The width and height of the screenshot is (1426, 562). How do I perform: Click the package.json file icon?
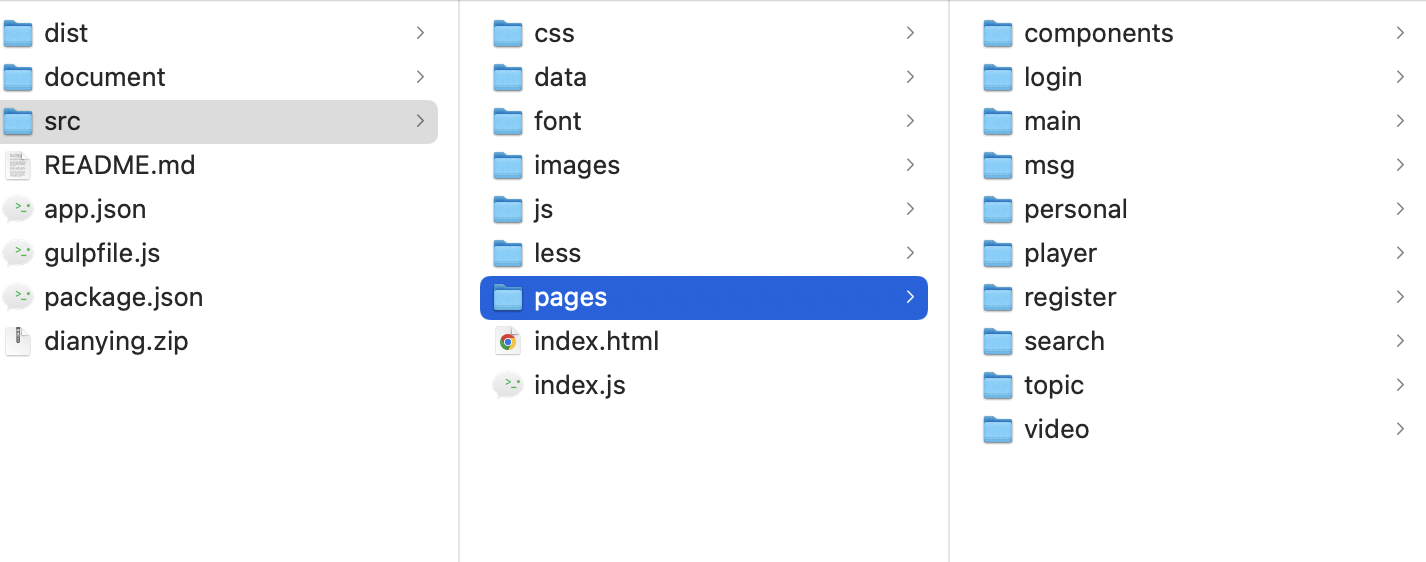(x=18, y=297)
